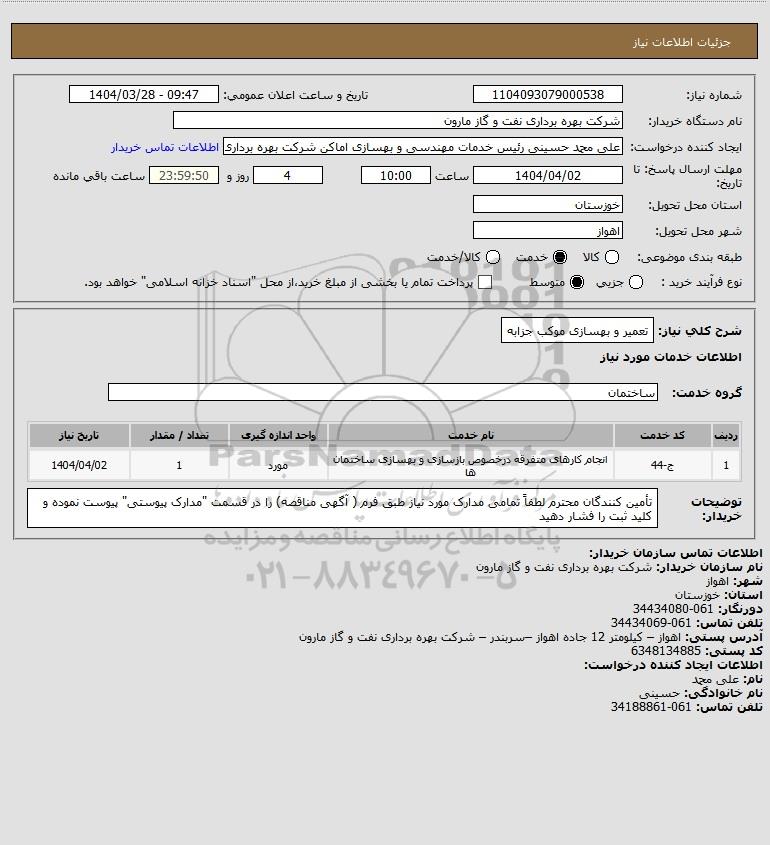Click the واحد اندازه گیری column header

click(x=278, y=435)
